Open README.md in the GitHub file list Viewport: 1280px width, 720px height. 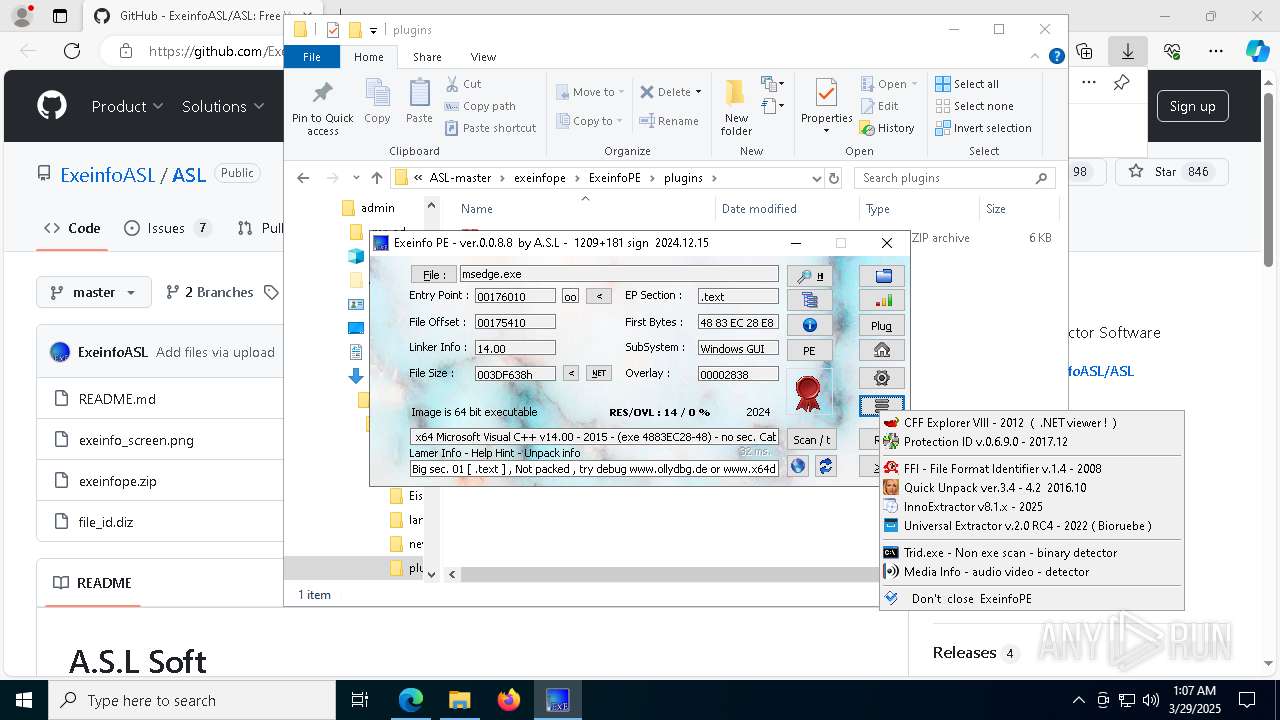(x=117, y=398)
